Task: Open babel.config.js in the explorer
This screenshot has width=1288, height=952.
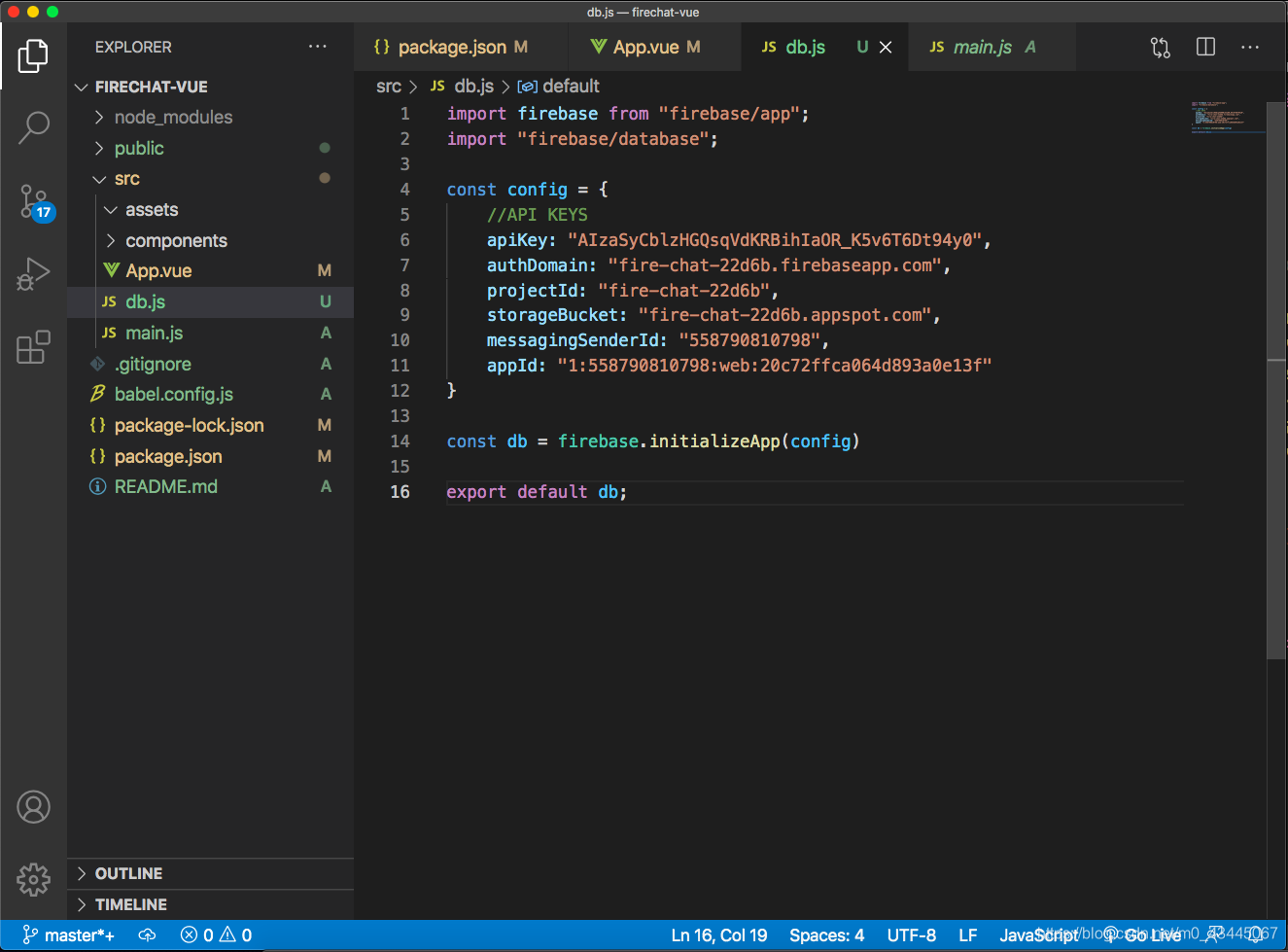Action: click(210, 394)
